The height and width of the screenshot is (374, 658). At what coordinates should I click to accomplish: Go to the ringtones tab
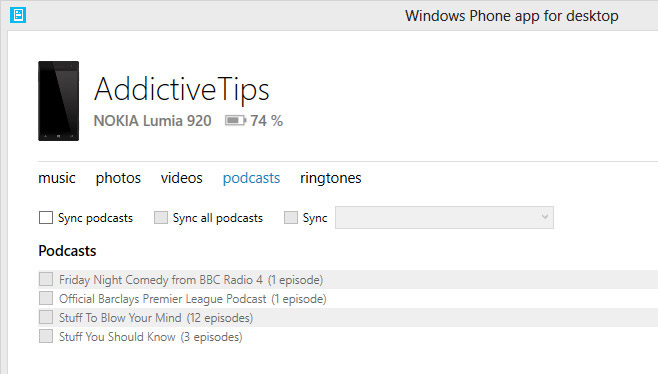[331, 178]
